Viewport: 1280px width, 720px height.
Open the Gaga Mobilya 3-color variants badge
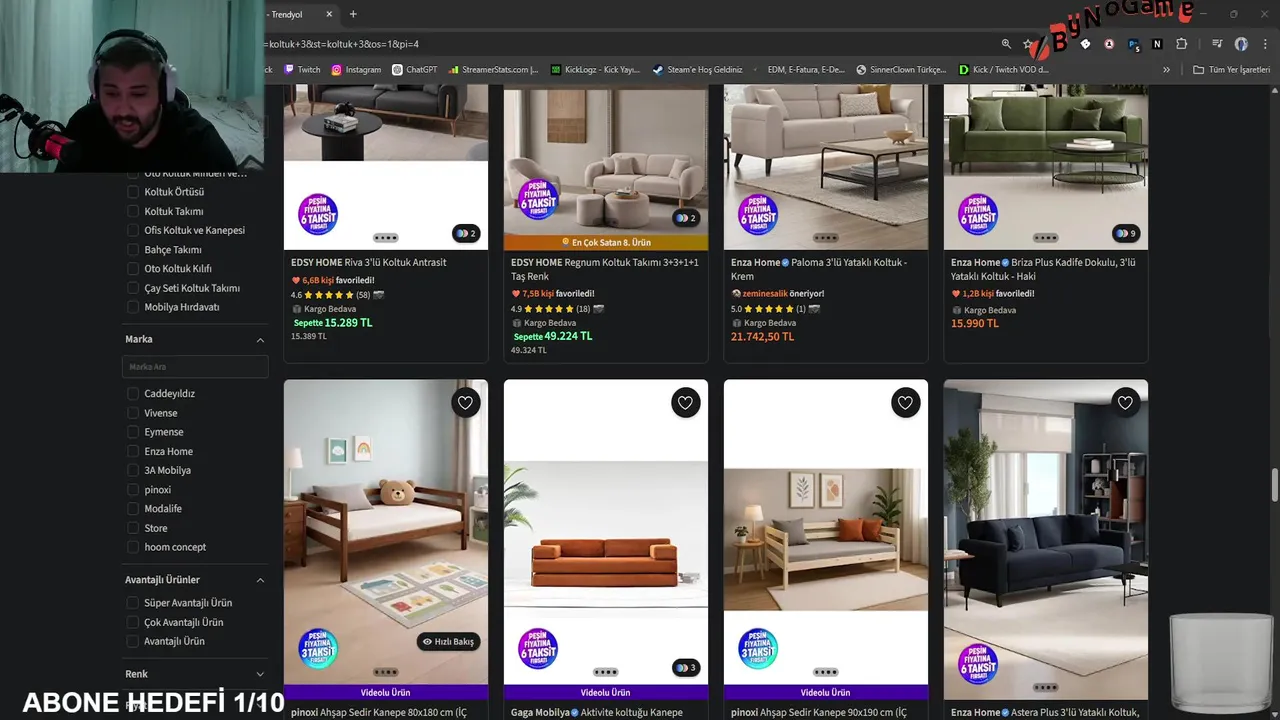[686, 668]
